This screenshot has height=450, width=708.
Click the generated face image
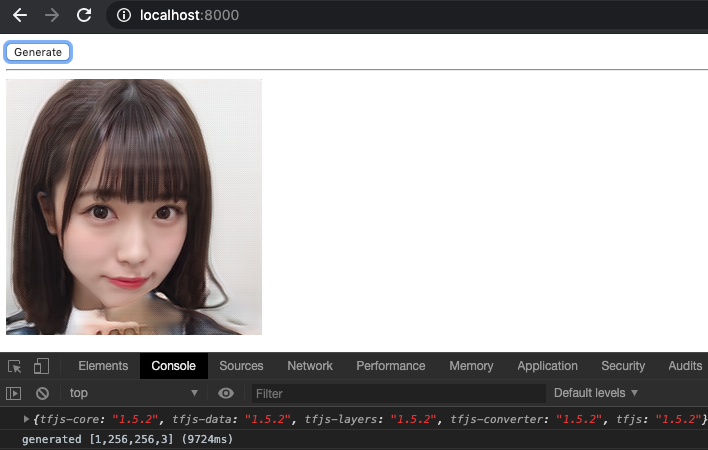click(134, 207)
